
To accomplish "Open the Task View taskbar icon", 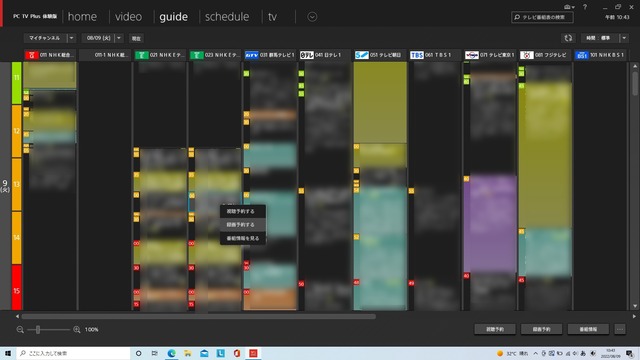I will [x=155, y=353].
